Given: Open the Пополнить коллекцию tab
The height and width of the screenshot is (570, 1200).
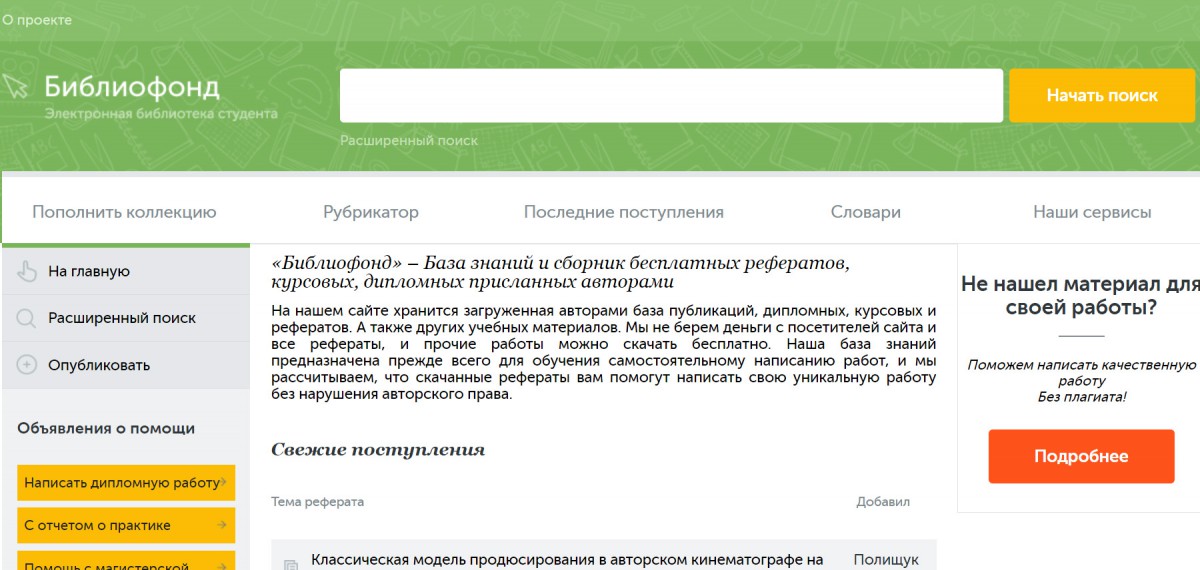Looking at the screenshot, I should pyautogui.click(x=124, y=212).
